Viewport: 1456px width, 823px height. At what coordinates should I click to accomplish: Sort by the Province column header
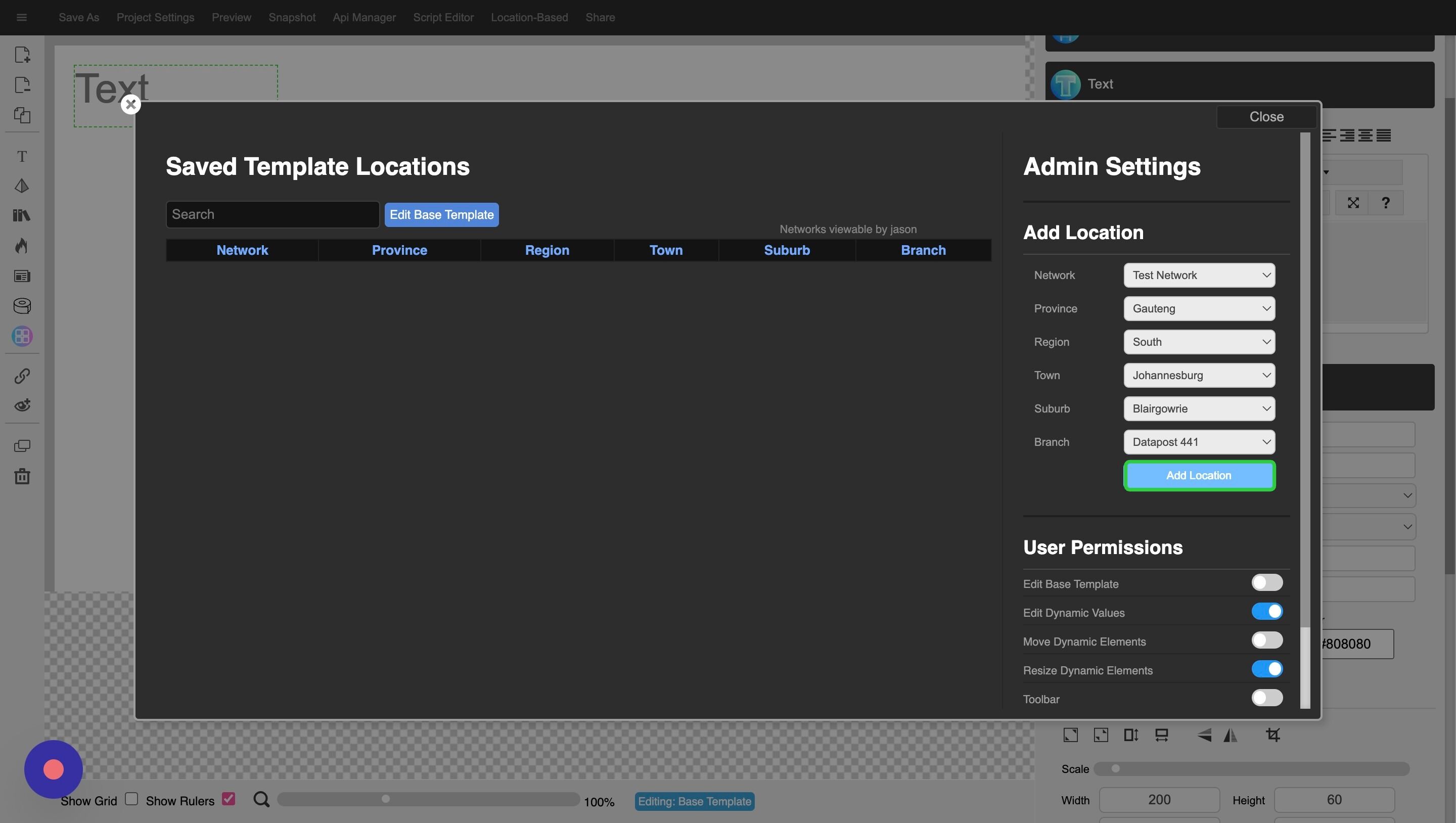[x=399, y=250]
